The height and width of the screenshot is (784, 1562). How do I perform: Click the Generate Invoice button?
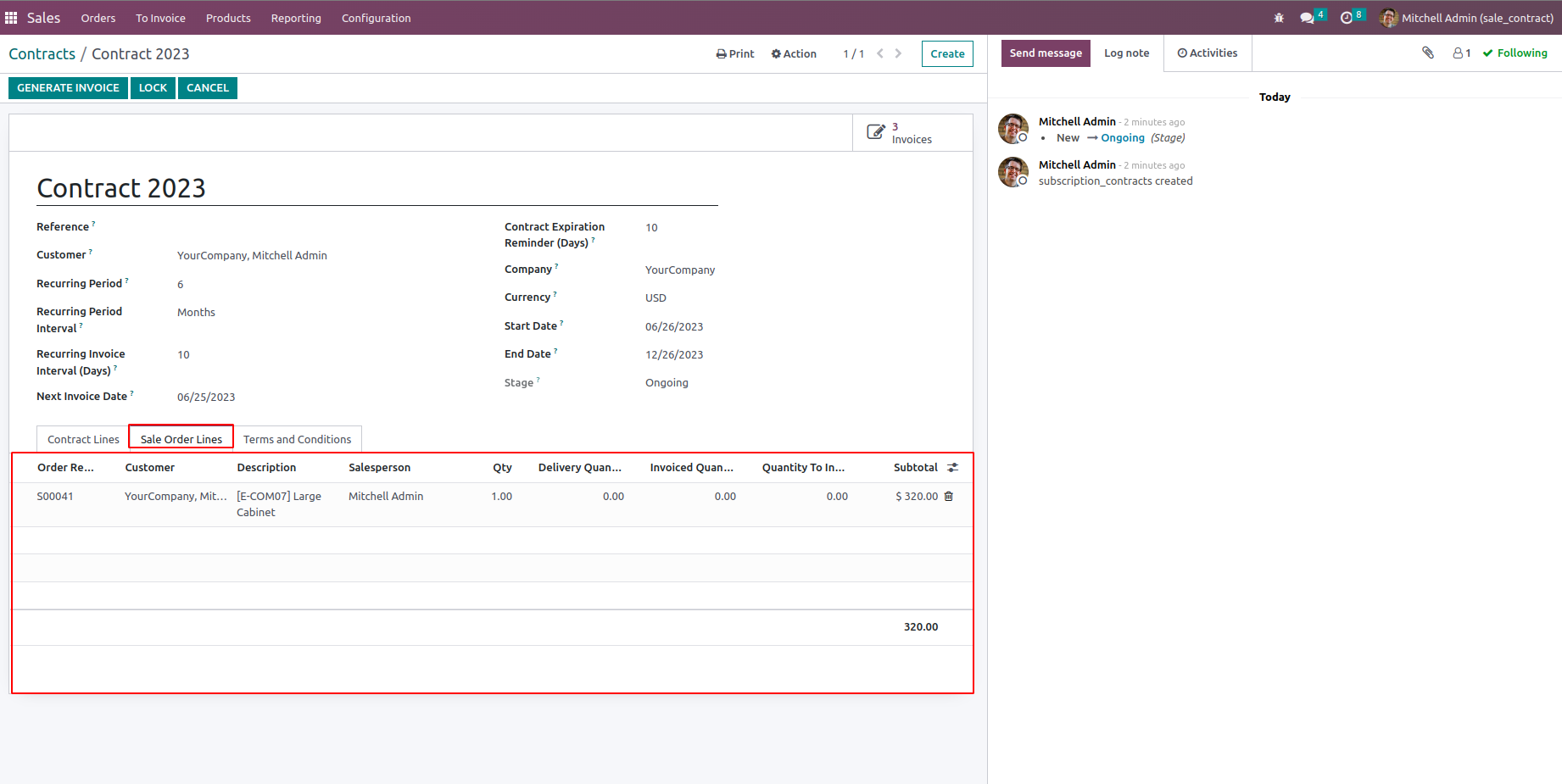point(68,88)
